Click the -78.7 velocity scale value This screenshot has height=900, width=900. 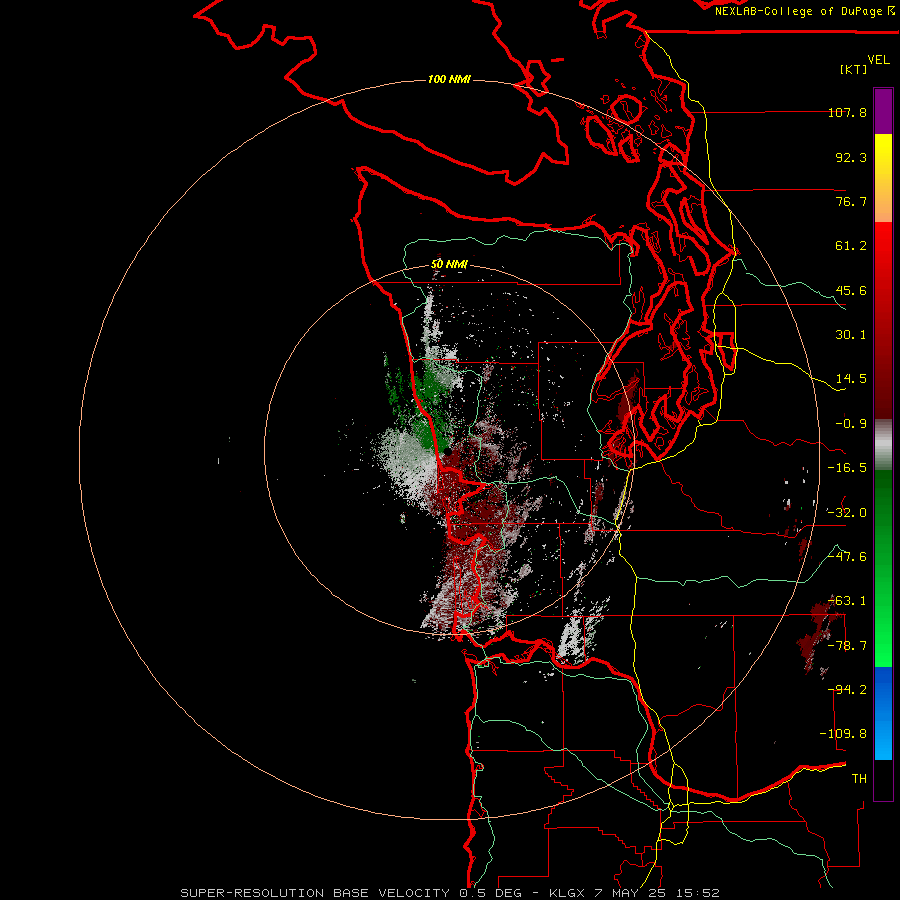[x=847, y=646]
